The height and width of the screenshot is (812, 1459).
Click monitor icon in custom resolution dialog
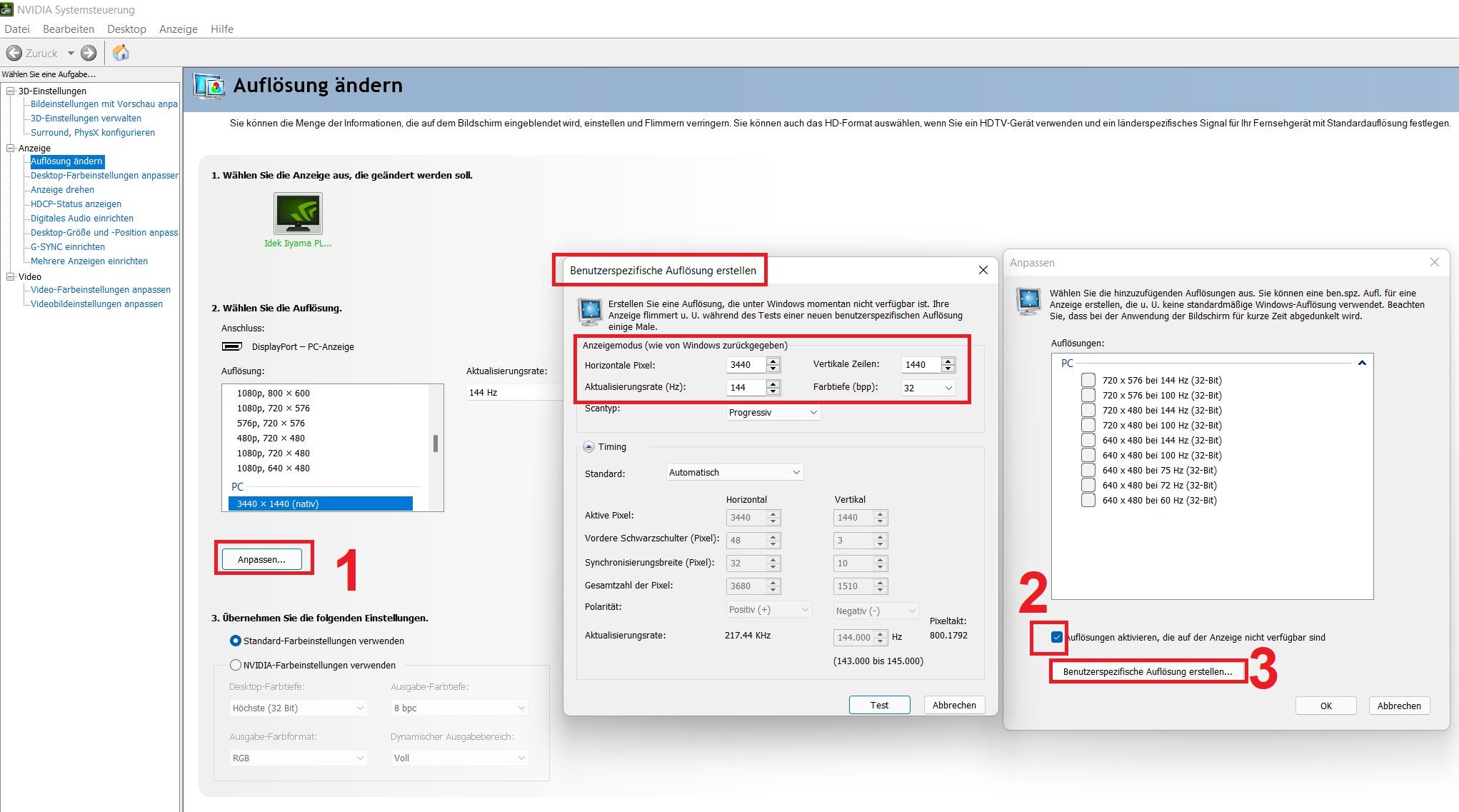click(x=591, y=312)
